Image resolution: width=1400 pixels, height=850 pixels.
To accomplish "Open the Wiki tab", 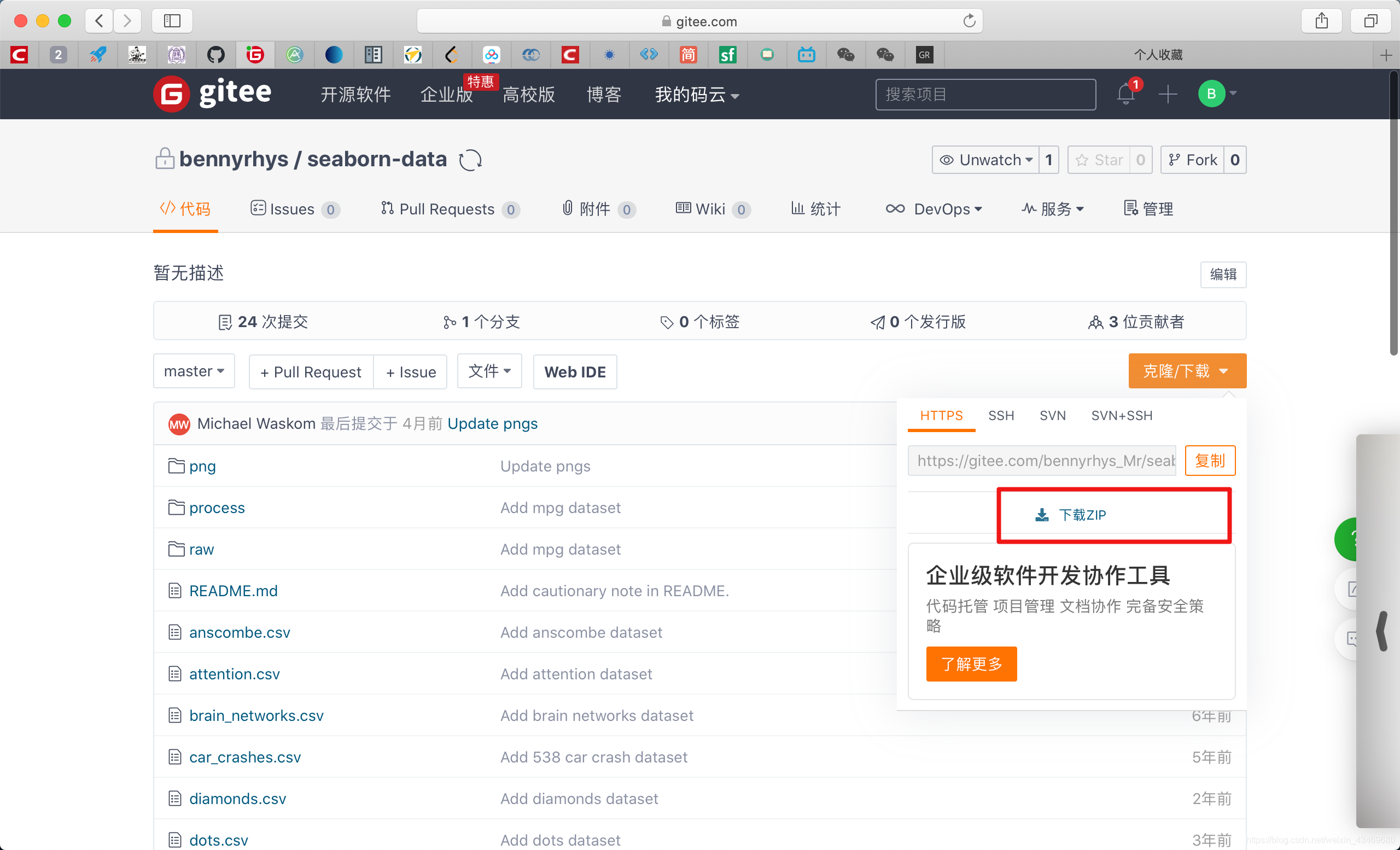I will pyautogui.click(x=713, y=209).
